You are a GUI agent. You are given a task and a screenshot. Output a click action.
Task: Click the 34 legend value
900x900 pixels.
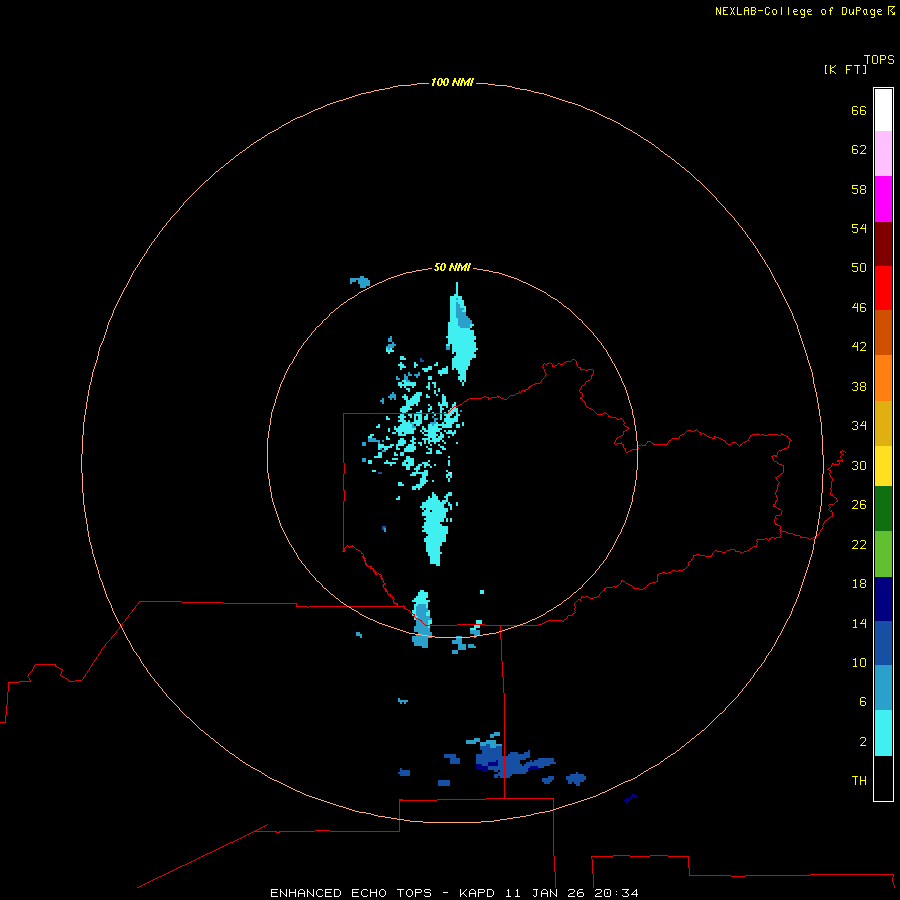pyautogui.click(x=859, y=426)
